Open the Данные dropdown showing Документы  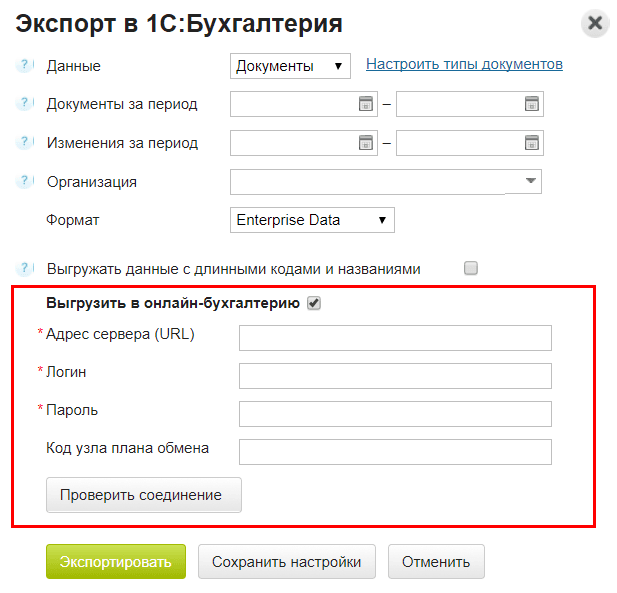[x=290, y=66]
